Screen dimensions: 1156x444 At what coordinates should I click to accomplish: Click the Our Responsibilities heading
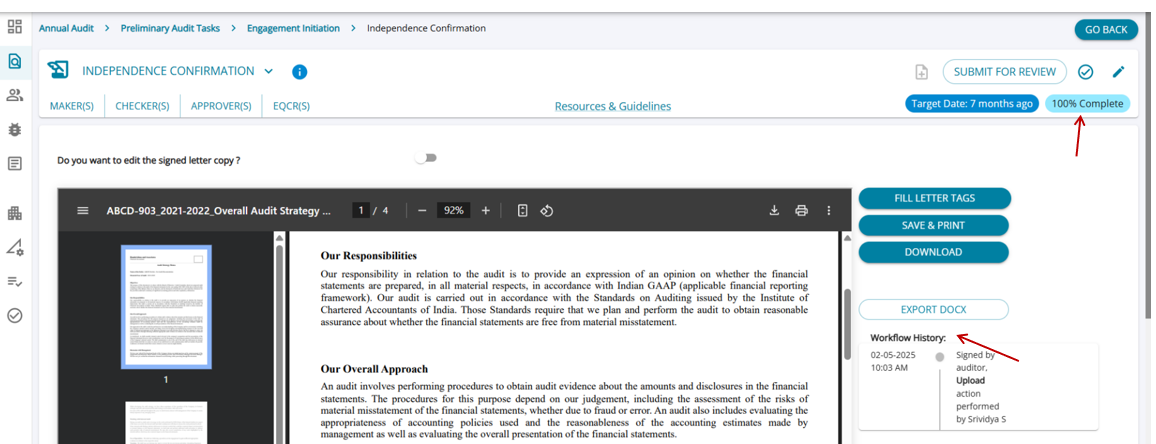click(x=369, y=256)
